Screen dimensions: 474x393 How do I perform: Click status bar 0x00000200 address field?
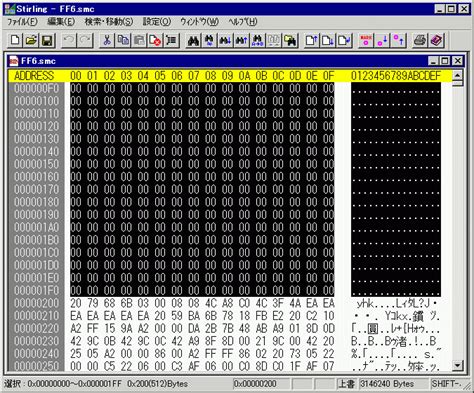262,384
